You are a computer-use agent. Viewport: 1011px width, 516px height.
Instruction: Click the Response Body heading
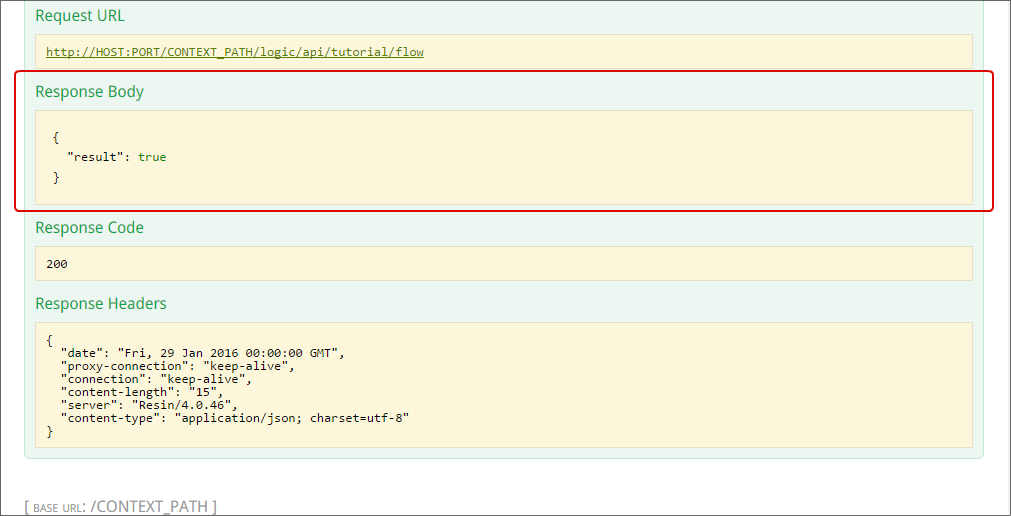click(x=89, y=92)
